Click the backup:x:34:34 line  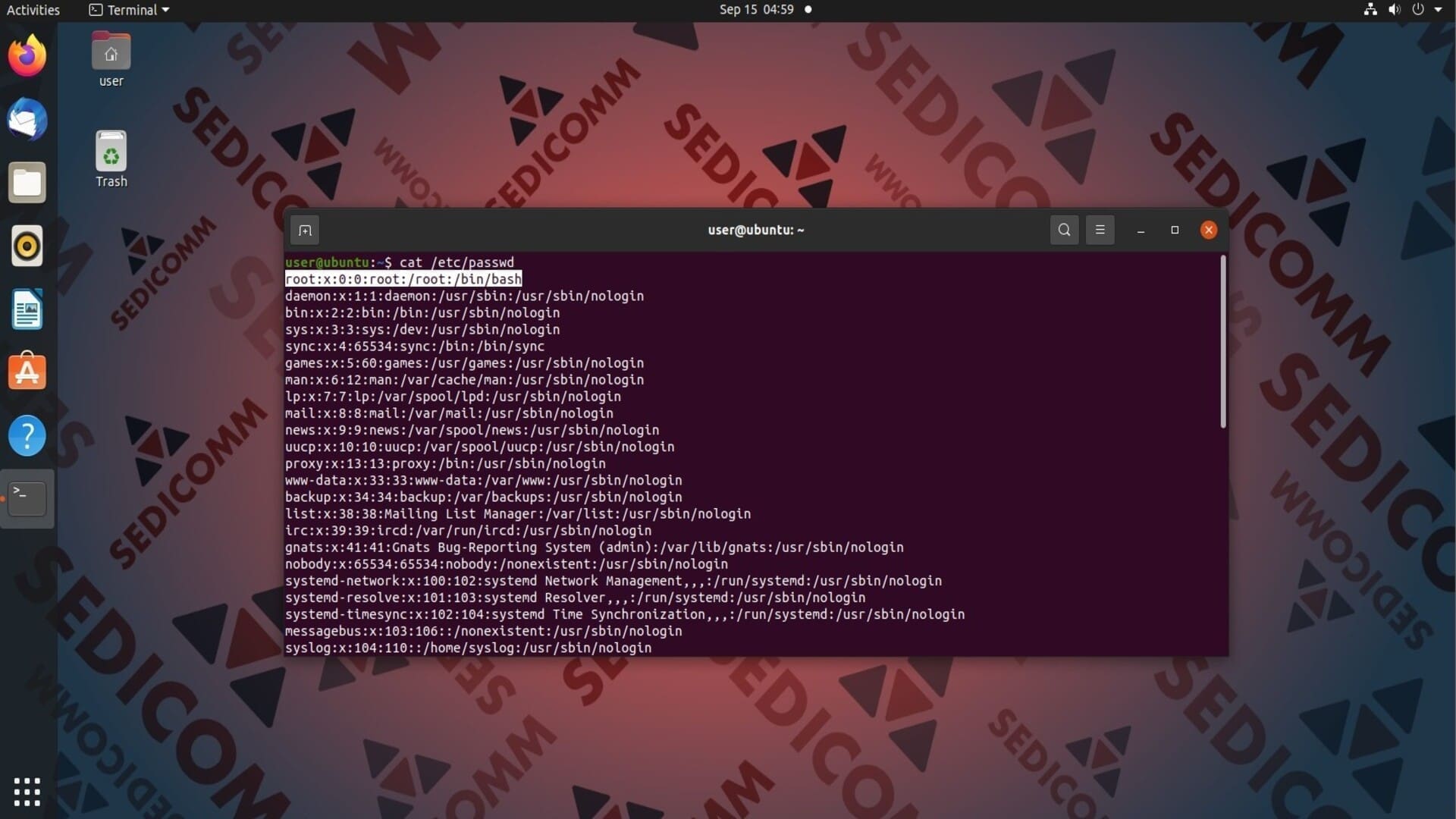(483, 497)
